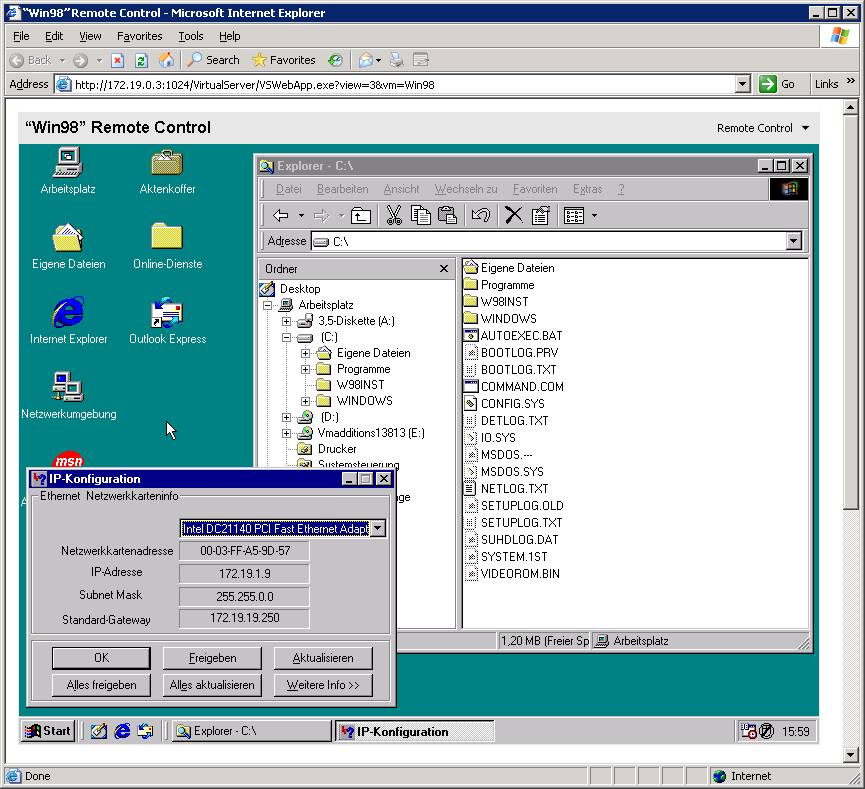Click Freigeben button
The width and height of the screenshot is (865, 789).
coord(212,658)
